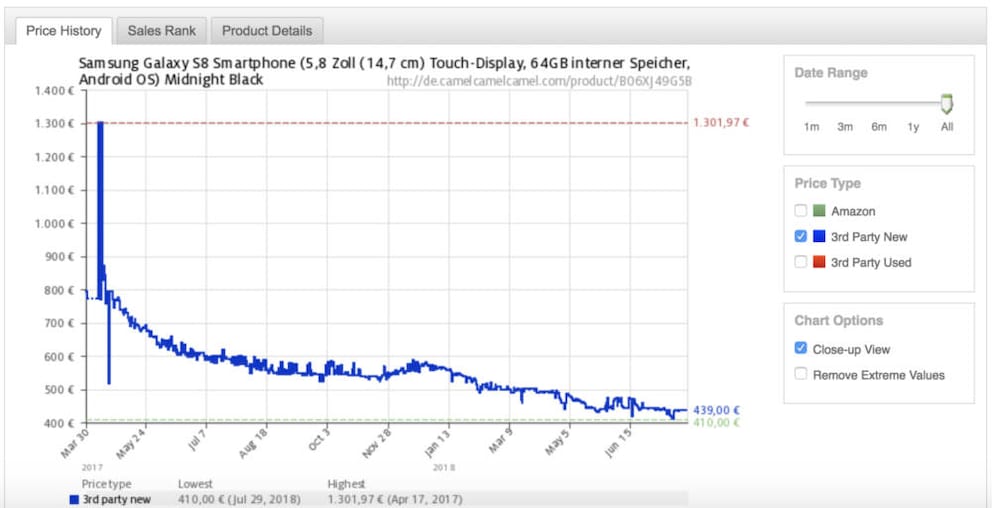Open the Product Details tab
This screenshot has width=992, height=508.
point(267,31)
